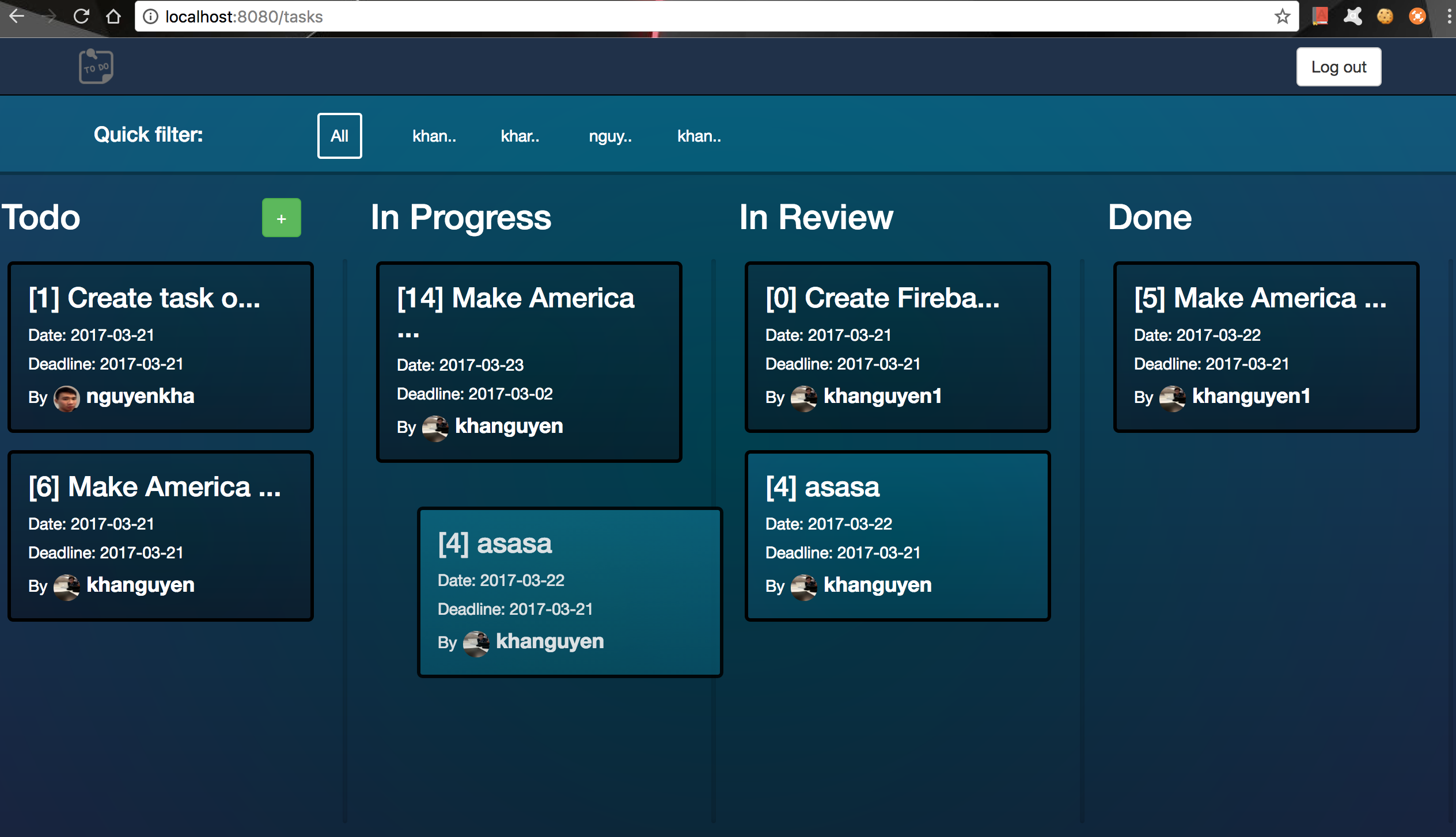Click the browser reload icon
The height and width of the screenshot is (837, 1456).
[x=81, y=16]
